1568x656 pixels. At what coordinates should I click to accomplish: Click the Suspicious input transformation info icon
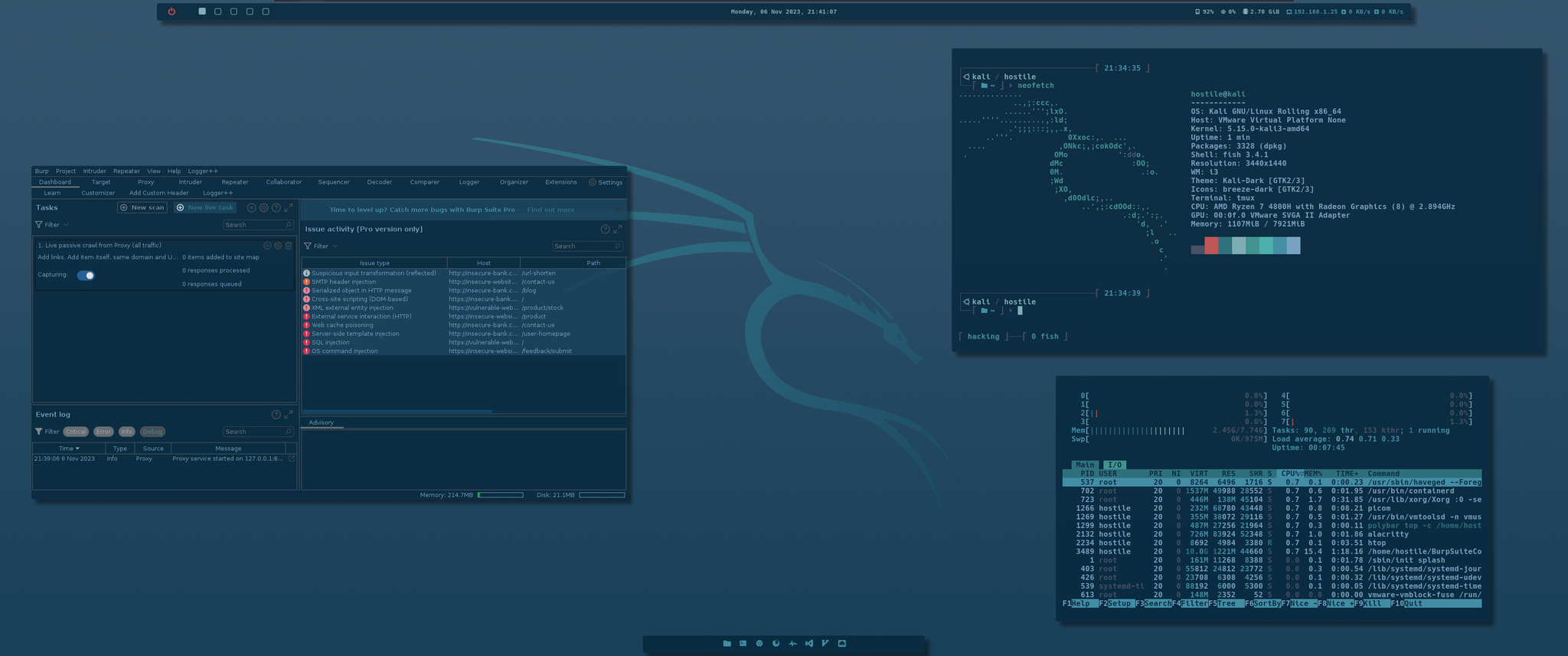pos(306,273)
